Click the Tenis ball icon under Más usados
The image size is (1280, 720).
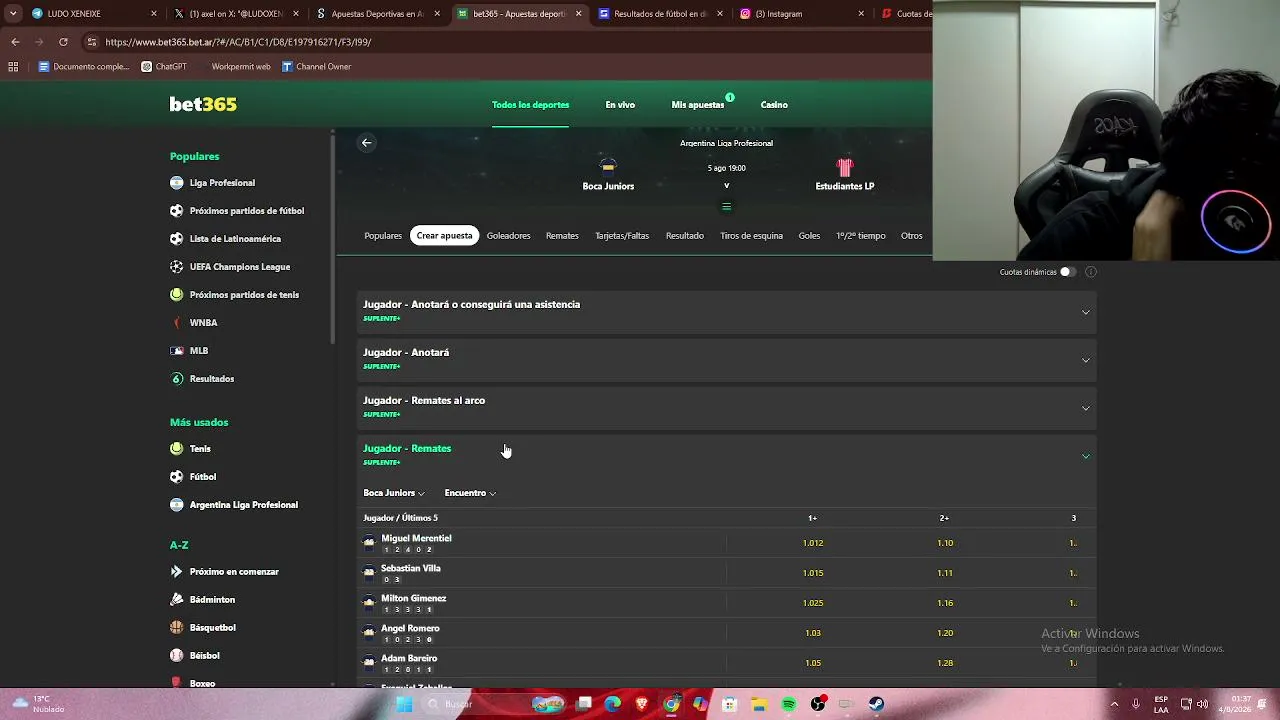coord(177,449)
